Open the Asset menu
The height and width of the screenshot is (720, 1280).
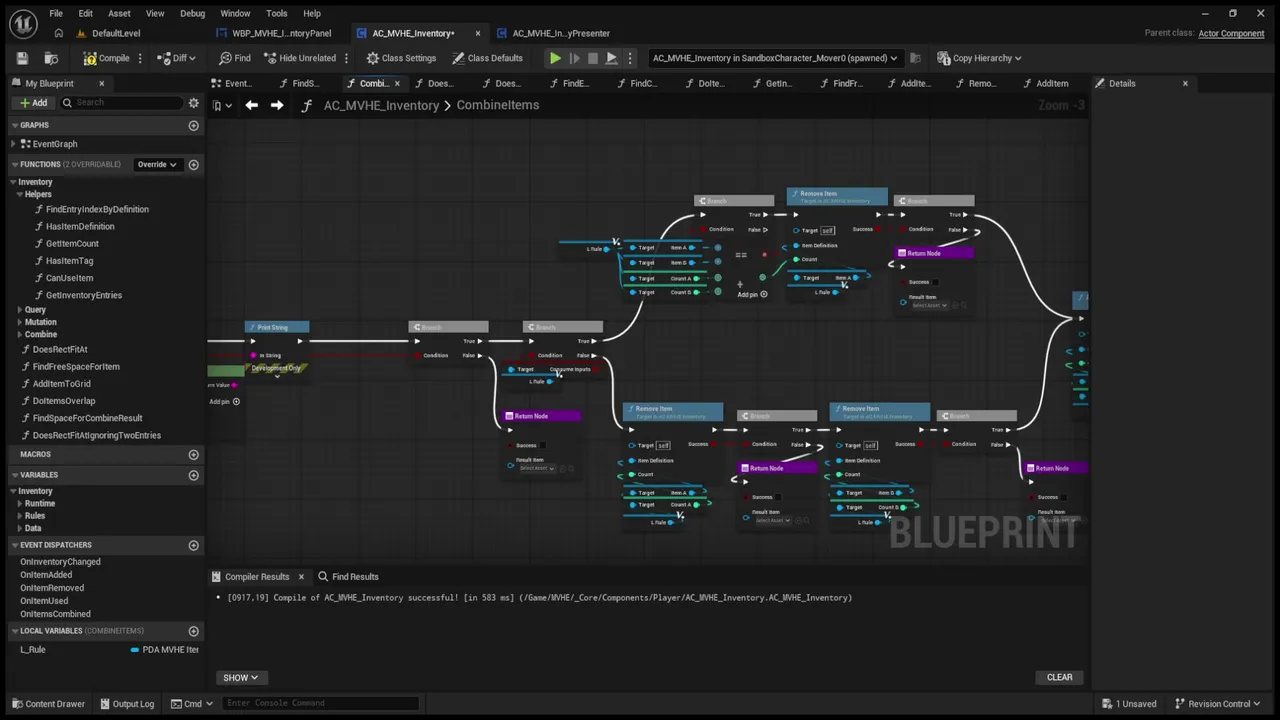pos(119,13)
